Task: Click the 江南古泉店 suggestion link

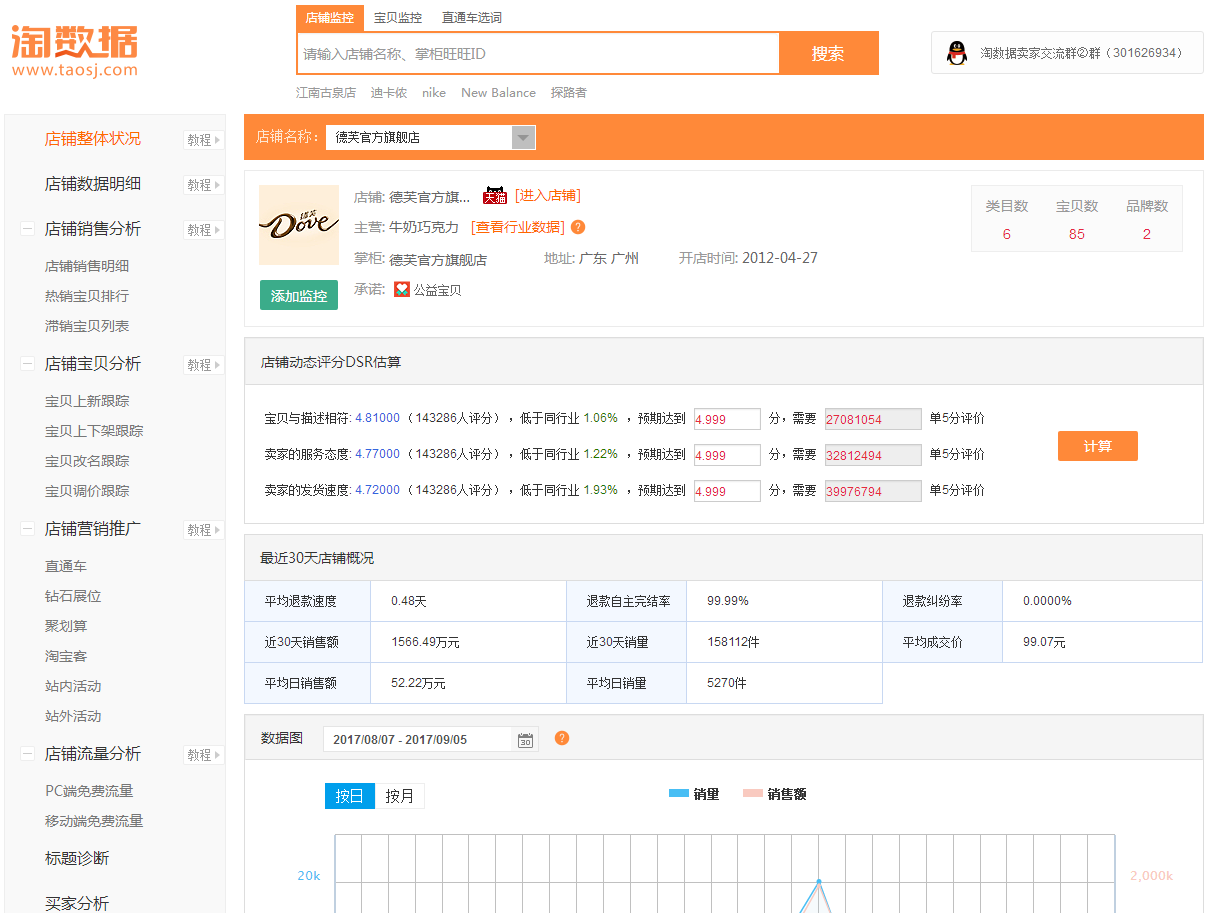Action: pos(326,93)
